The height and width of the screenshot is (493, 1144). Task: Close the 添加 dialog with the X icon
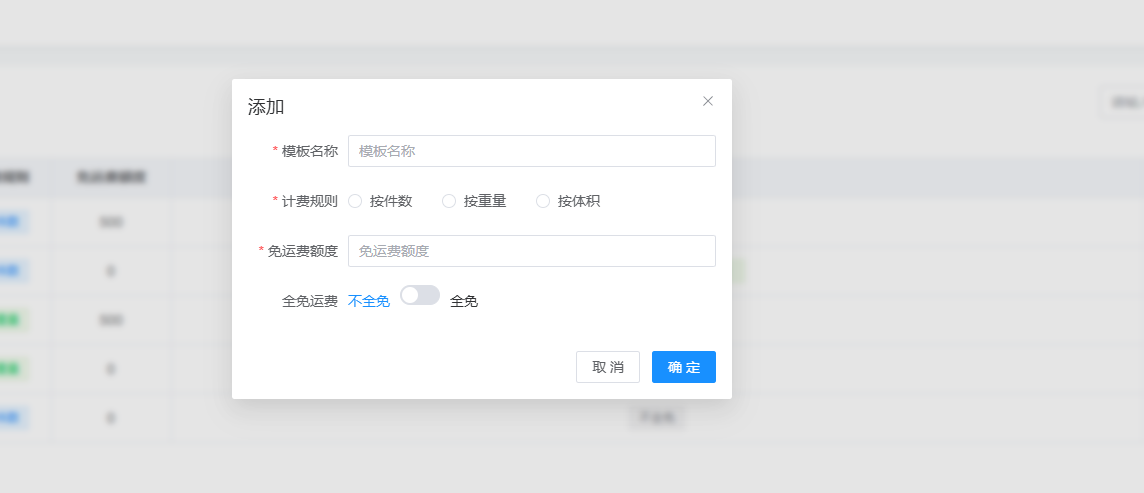[x=708, y=101]
